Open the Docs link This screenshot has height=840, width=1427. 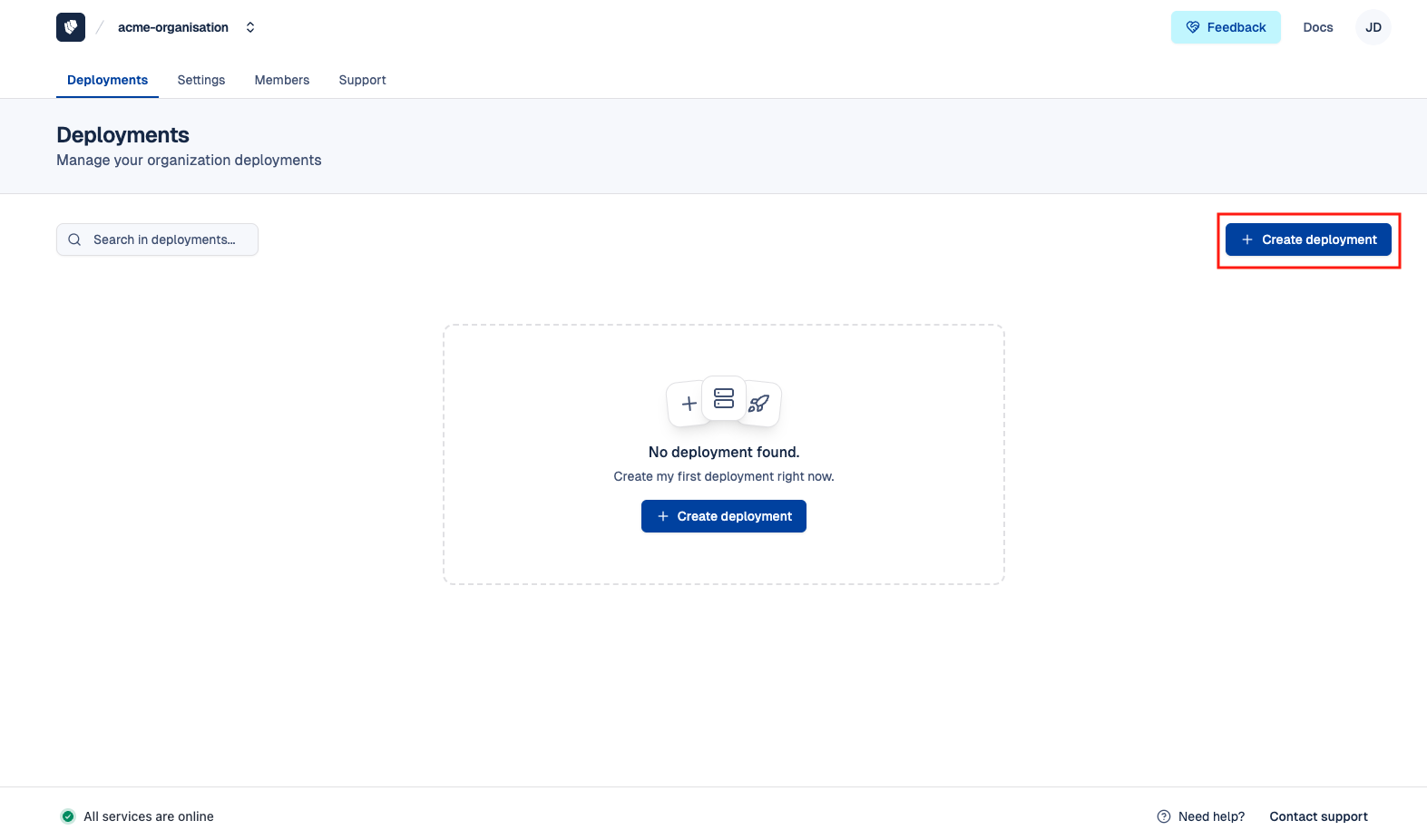(x=1317, y=27)
